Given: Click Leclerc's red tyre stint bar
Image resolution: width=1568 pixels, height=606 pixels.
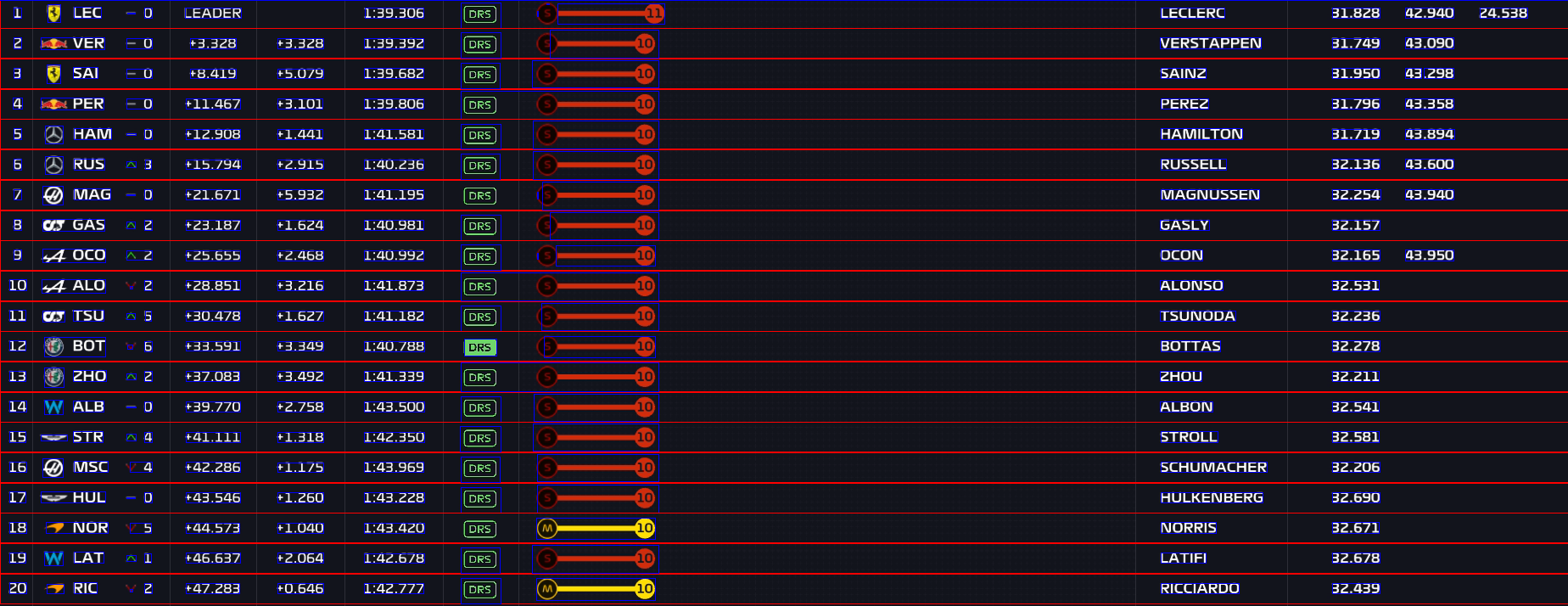Looking at the screenshot, I should tap(601, 14).
